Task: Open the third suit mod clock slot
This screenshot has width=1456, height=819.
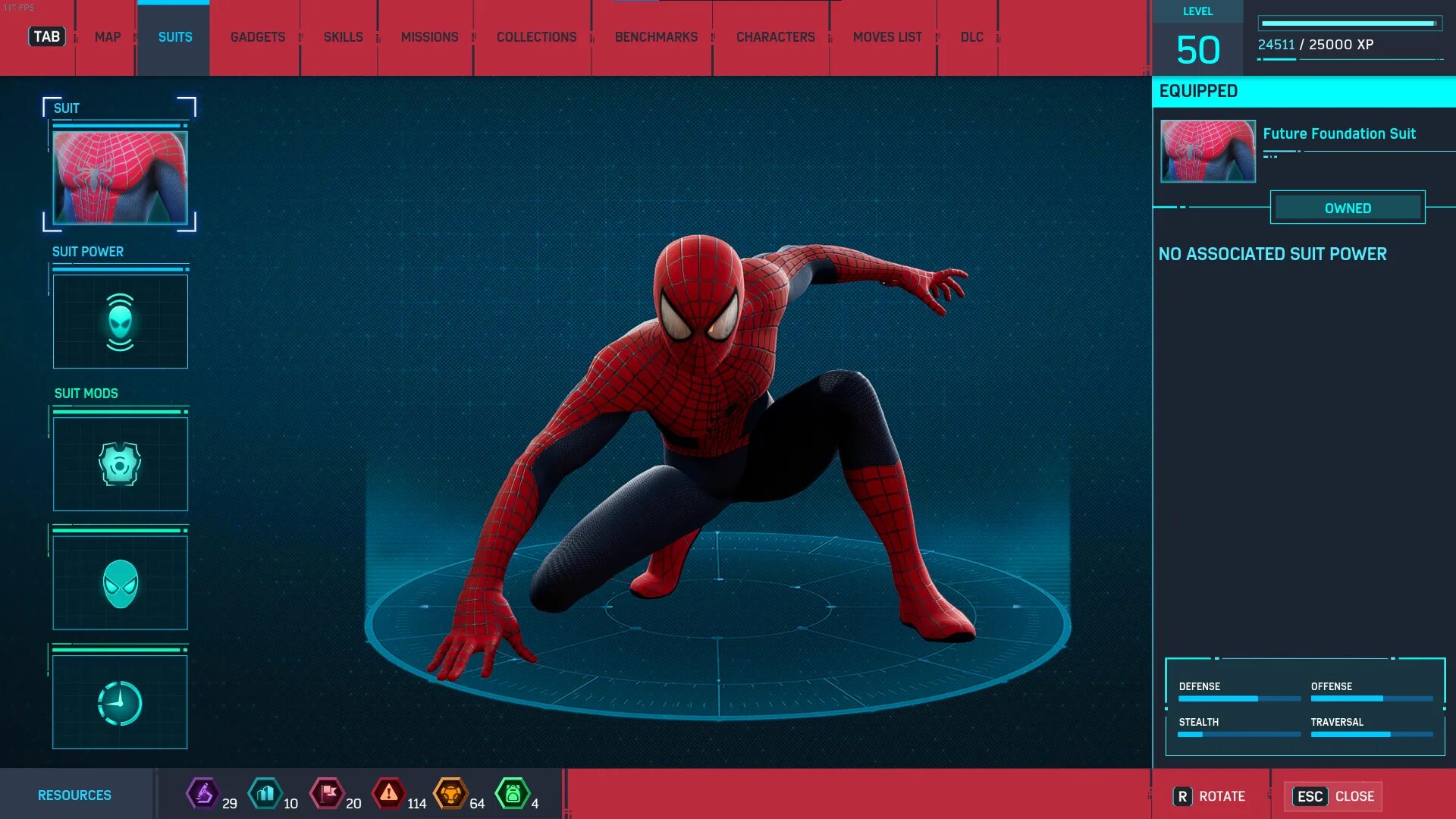Action: click(x=120, y=702)
